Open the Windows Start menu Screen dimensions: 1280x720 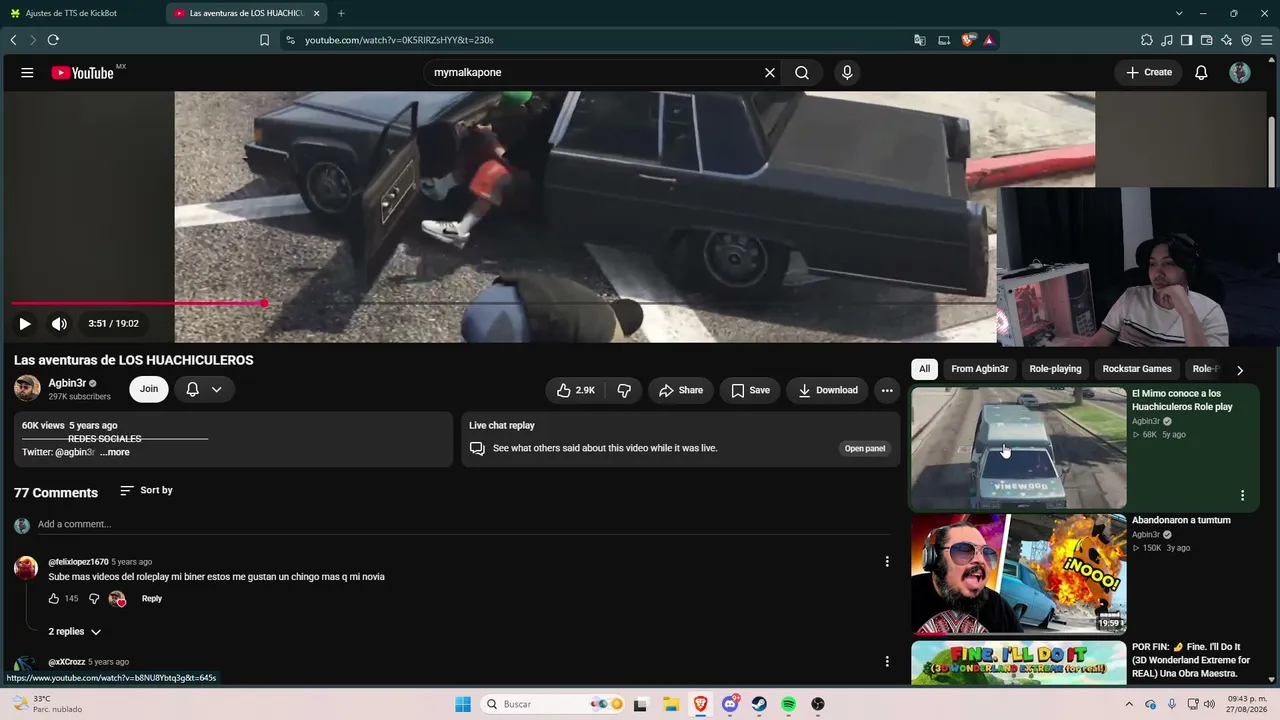pyautogui.click(x=463, y=704)
